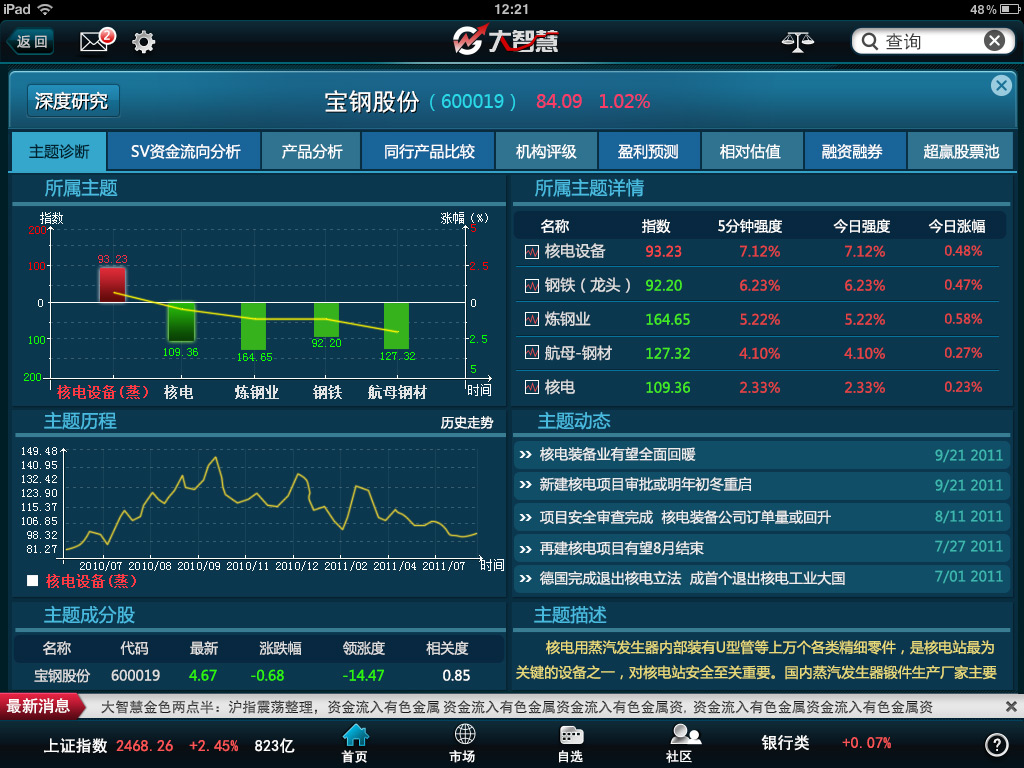Switch to SV资金流向分析 tab
Screen dimensions: 1024x768
coord(185,152)
